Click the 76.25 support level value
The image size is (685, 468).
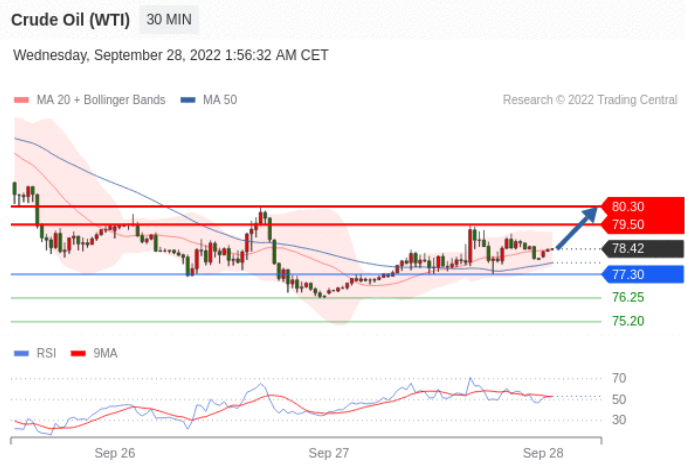coord(628,298)
